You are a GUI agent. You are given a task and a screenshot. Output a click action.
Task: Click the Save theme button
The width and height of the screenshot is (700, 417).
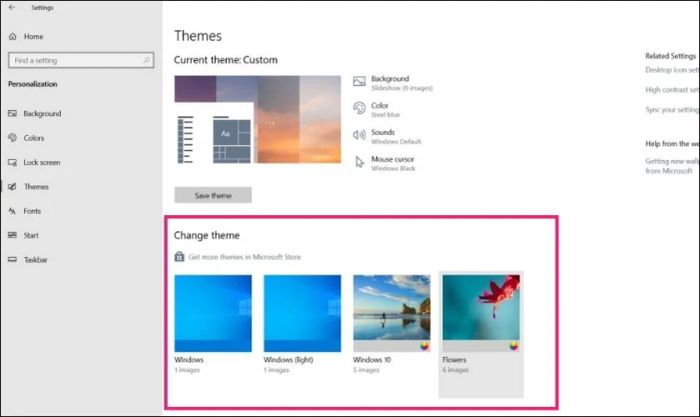pos(213,195)
